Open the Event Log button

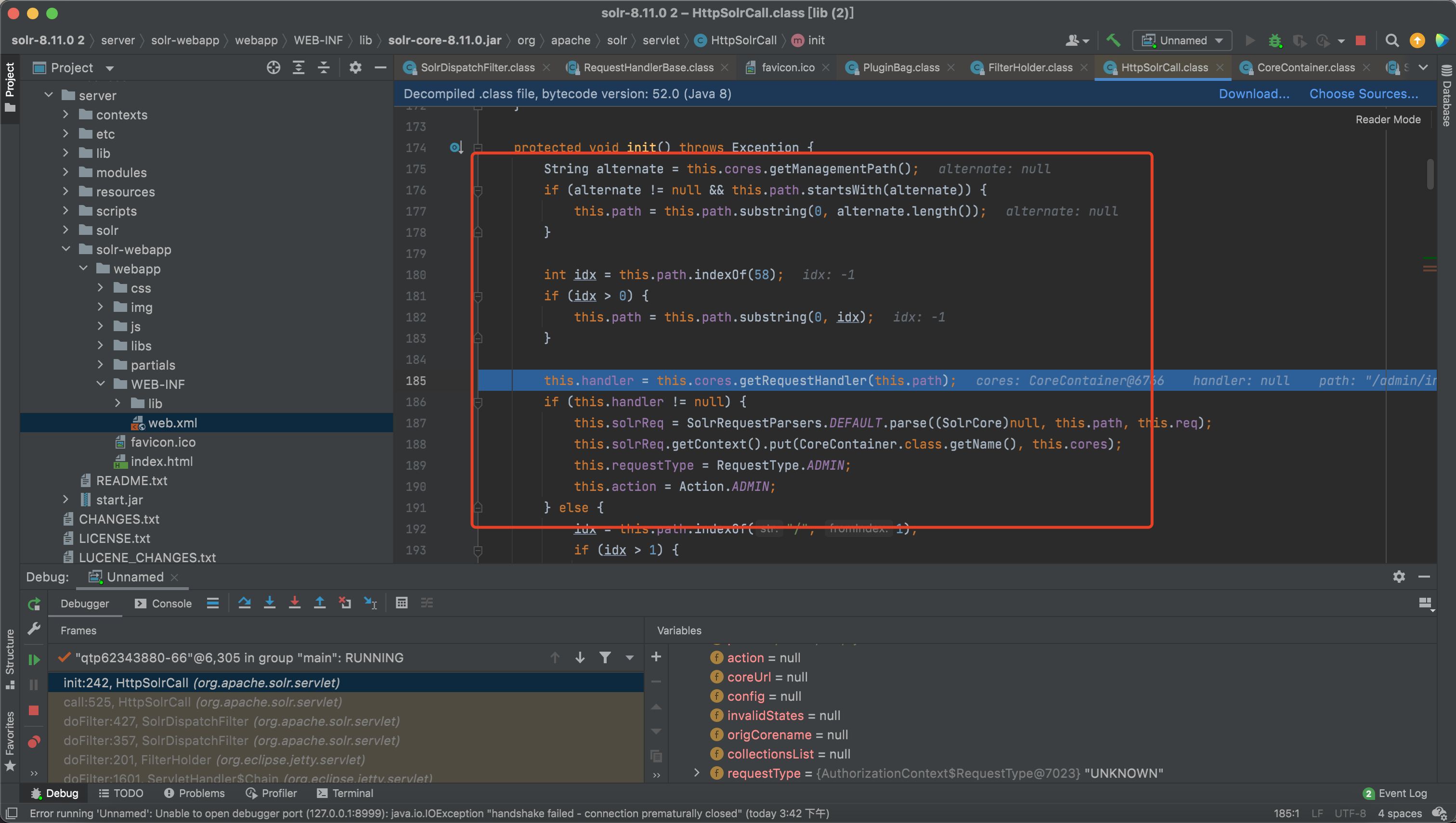click(1395, 793)
